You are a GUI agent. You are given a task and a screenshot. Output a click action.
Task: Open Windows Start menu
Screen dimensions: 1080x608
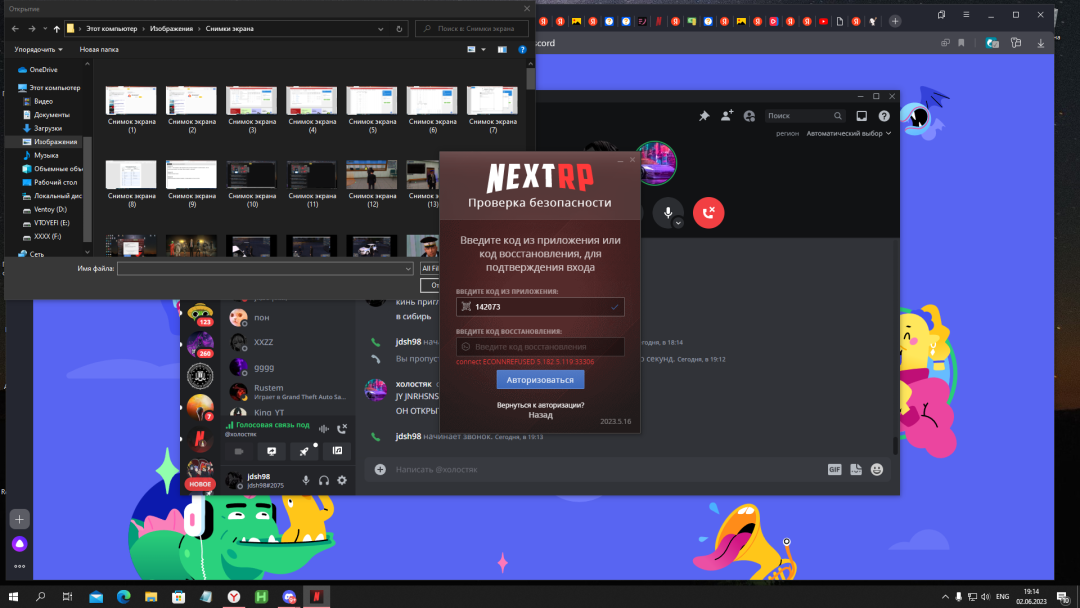click(x=13, y=596)
